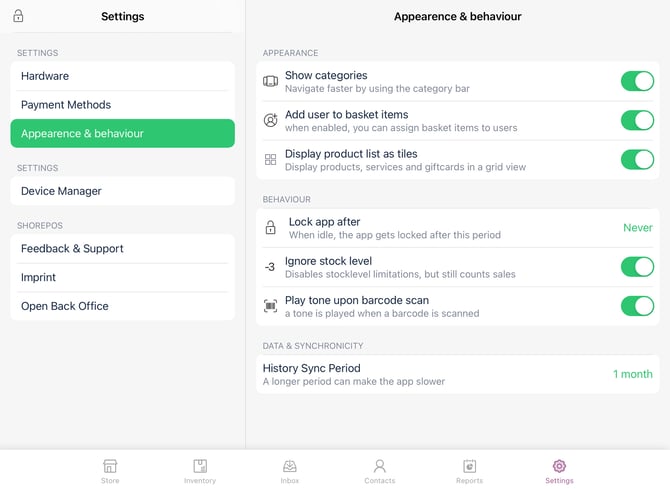Select Payment Methods in sidebar
Image resolution: width=670 pixels, height=489 pixels.
[122, 105]
